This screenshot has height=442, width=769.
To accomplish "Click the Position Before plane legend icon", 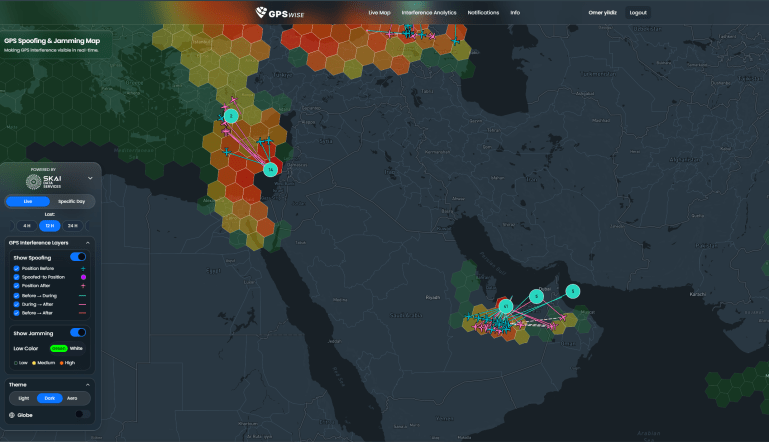I will coord(83,268).
